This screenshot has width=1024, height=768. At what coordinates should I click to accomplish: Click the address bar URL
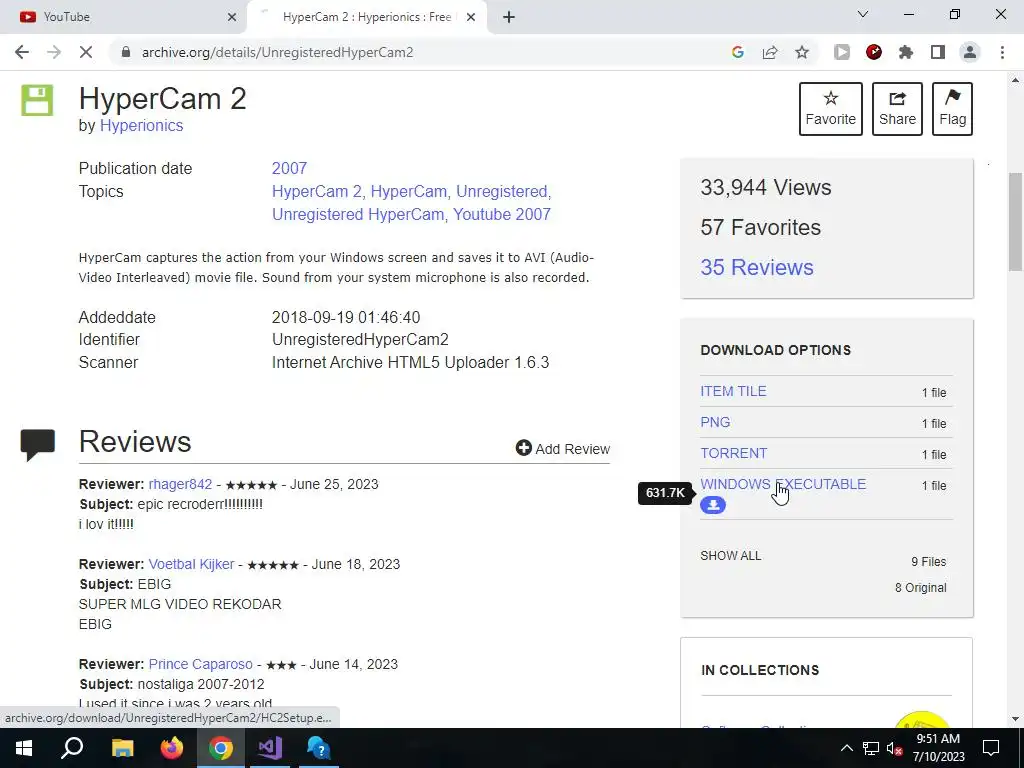point(278,52)
